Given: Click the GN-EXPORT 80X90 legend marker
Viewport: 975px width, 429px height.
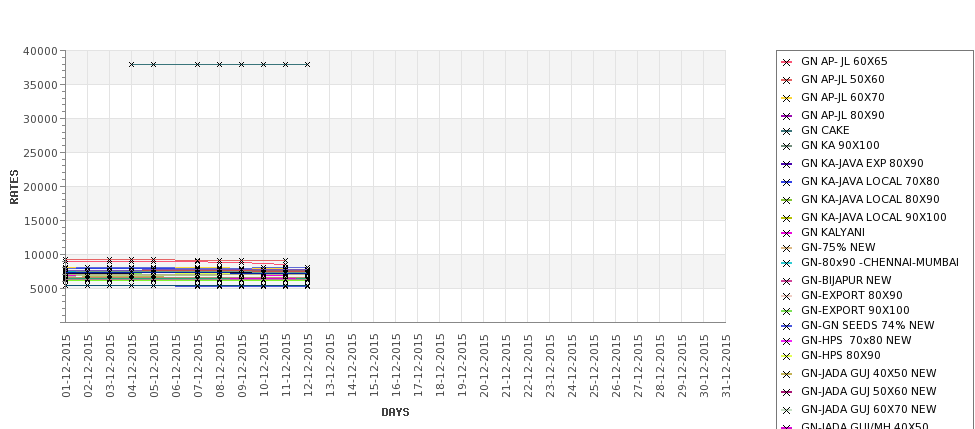Looking at the screenshot, I should click(x=787, y=297).
